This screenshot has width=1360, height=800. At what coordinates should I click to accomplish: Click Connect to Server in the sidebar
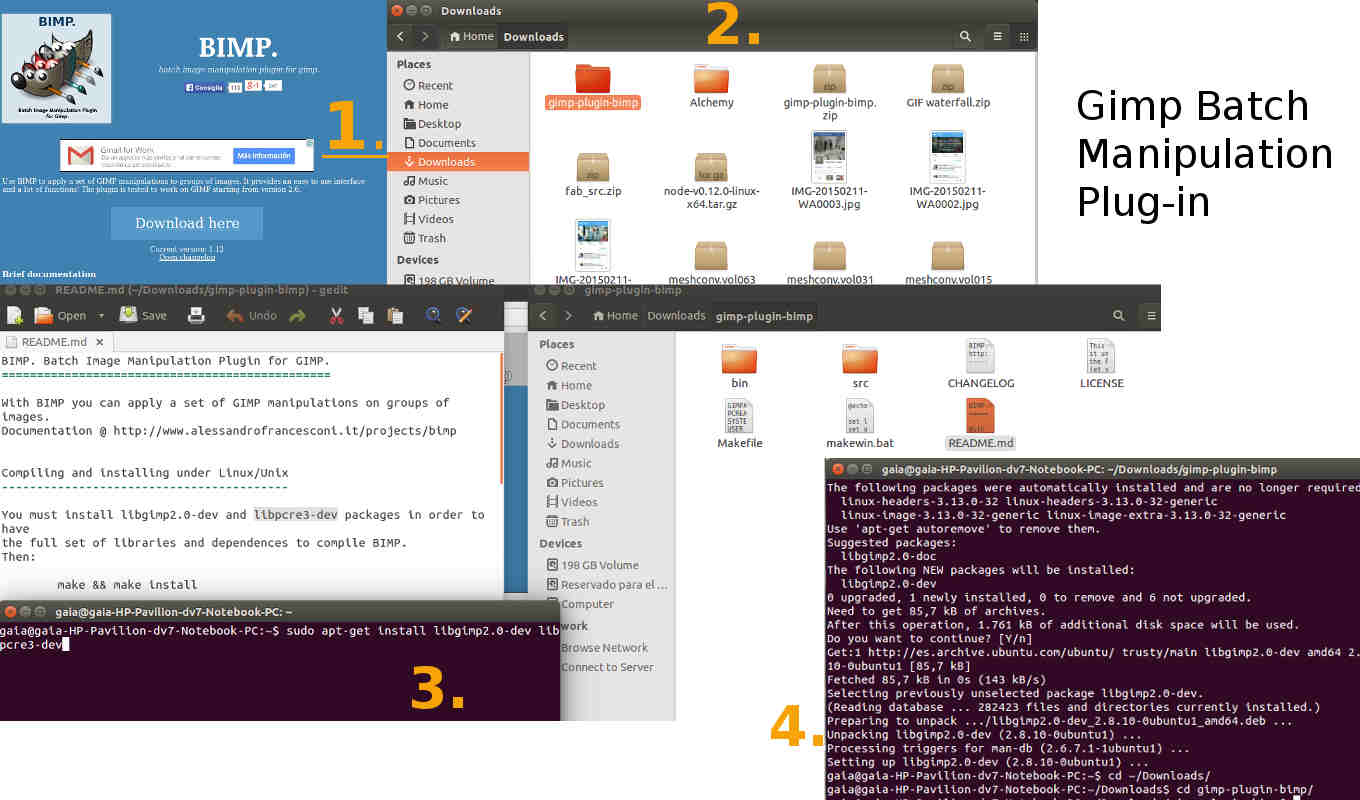point(607,667)
